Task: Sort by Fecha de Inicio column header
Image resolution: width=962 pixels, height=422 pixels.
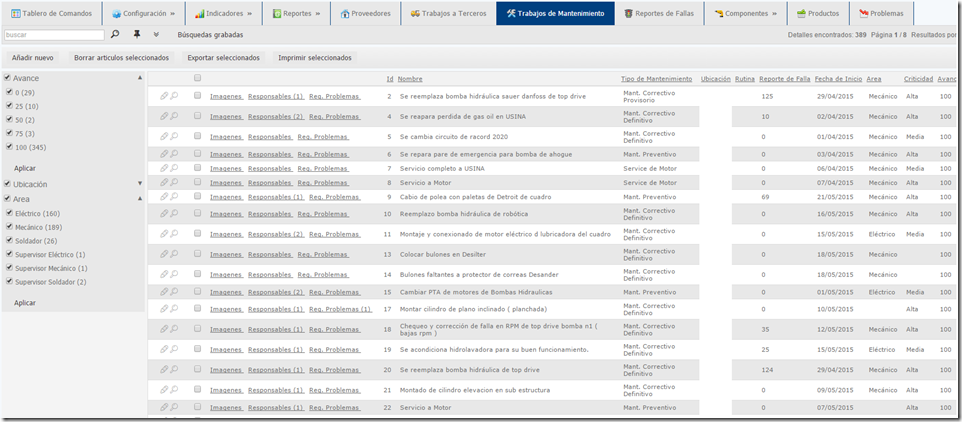Action: coord(839,79)
